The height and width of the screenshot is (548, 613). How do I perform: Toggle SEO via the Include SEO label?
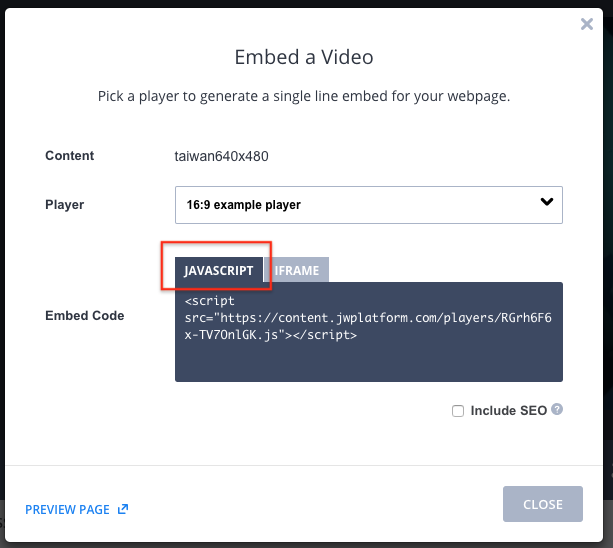(x=508, y=410)
